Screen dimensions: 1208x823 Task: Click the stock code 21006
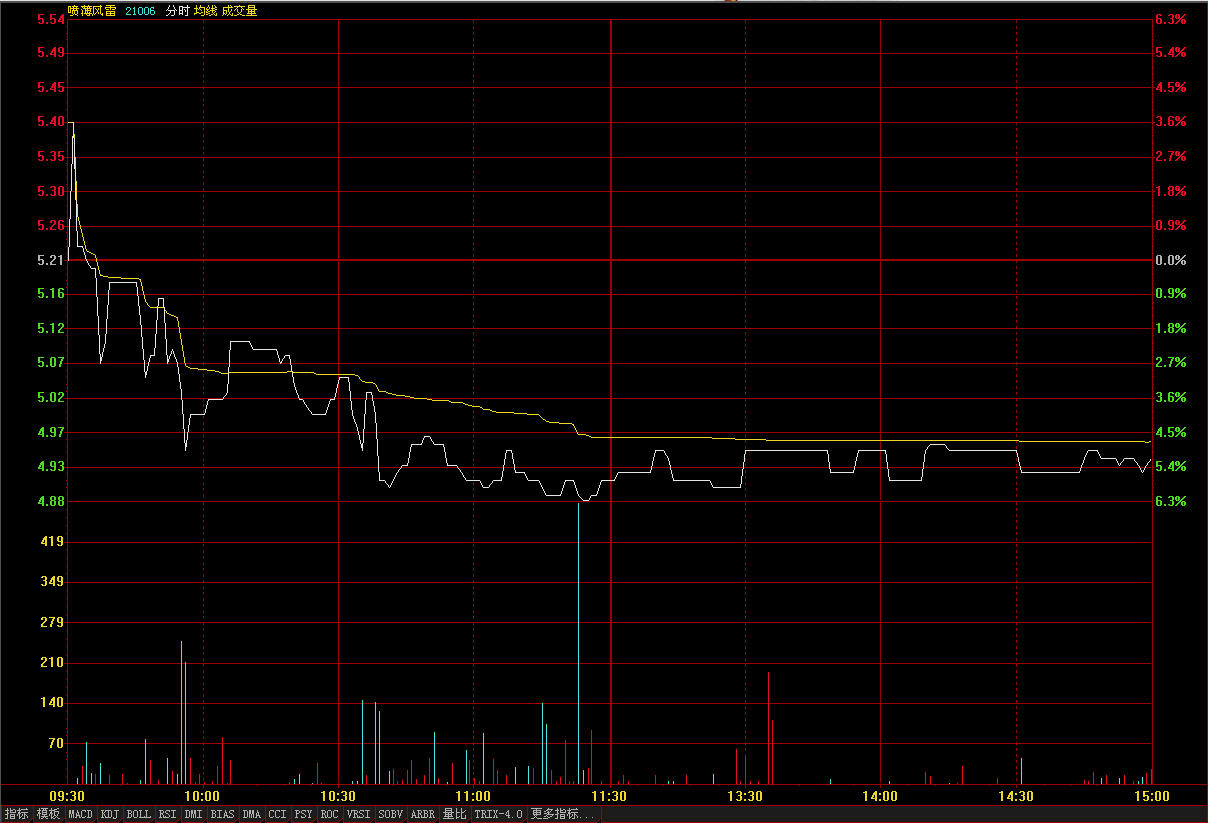point(141,11)
